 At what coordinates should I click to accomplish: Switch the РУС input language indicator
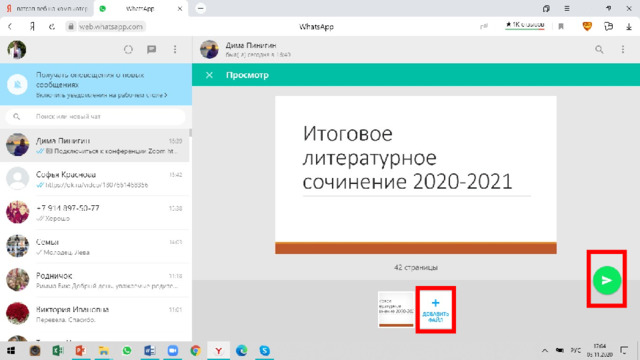(x=576, y=351)
